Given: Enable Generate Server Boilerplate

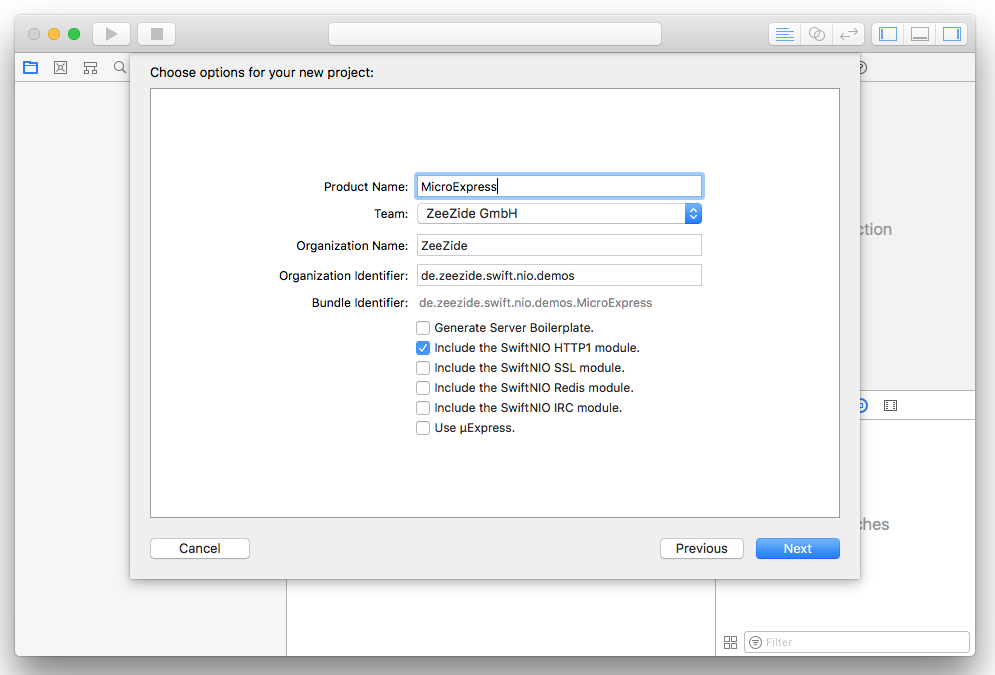Looking at the screenshot, I should [423, 328].
